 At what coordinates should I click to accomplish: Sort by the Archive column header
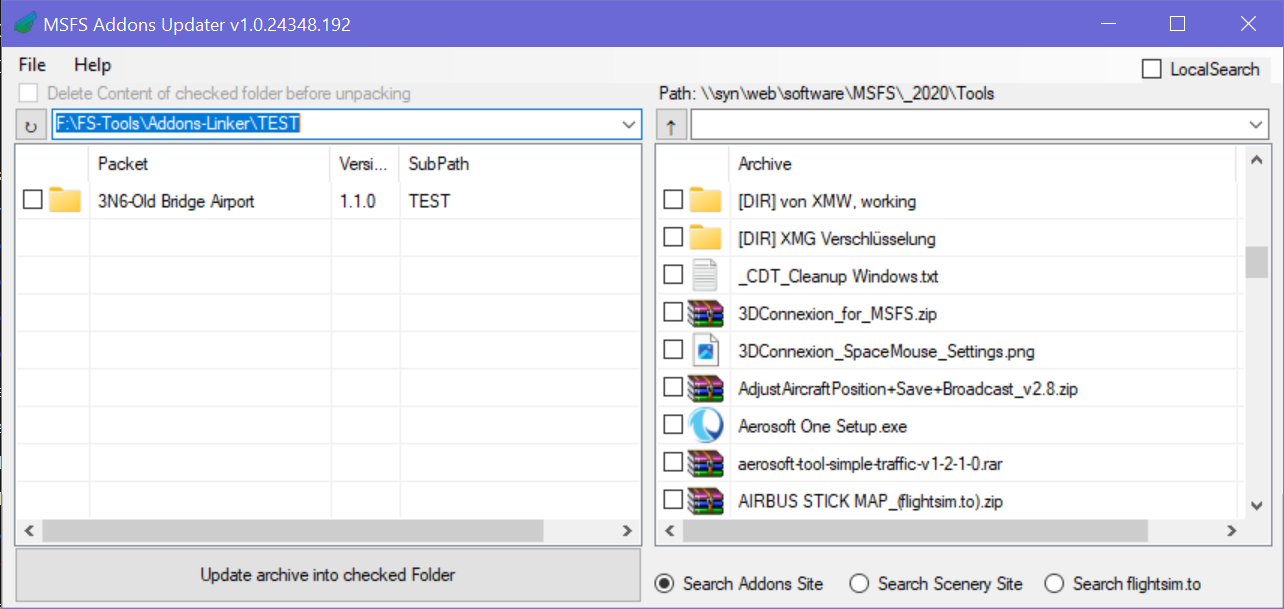(765, 164)
